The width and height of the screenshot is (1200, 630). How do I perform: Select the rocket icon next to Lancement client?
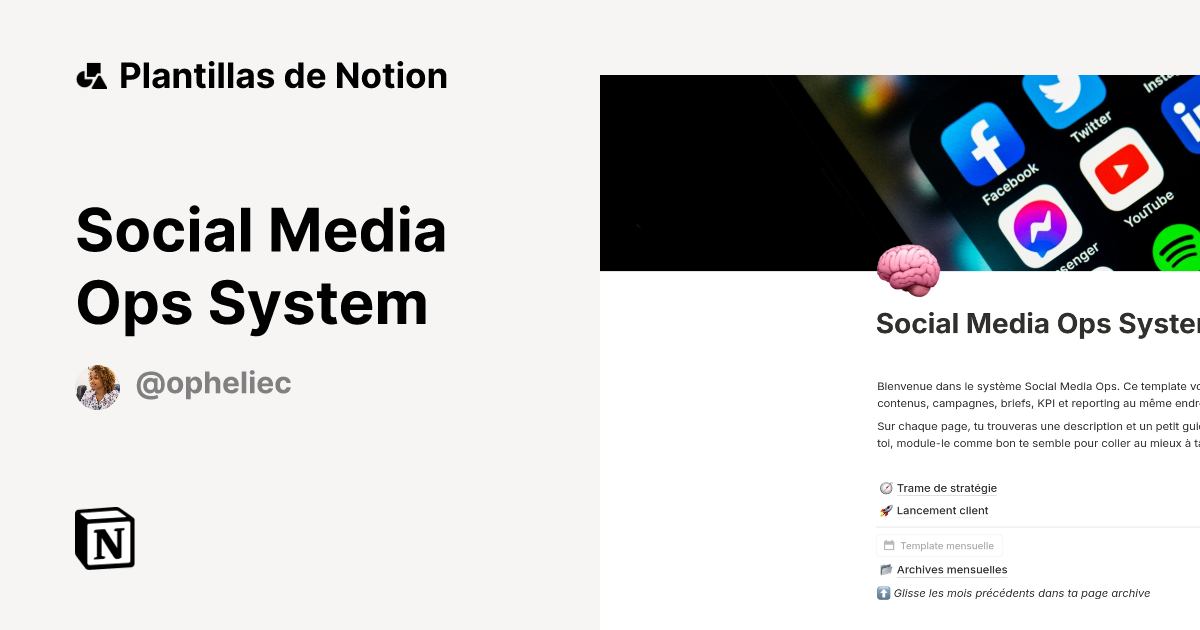coord(884,510)
